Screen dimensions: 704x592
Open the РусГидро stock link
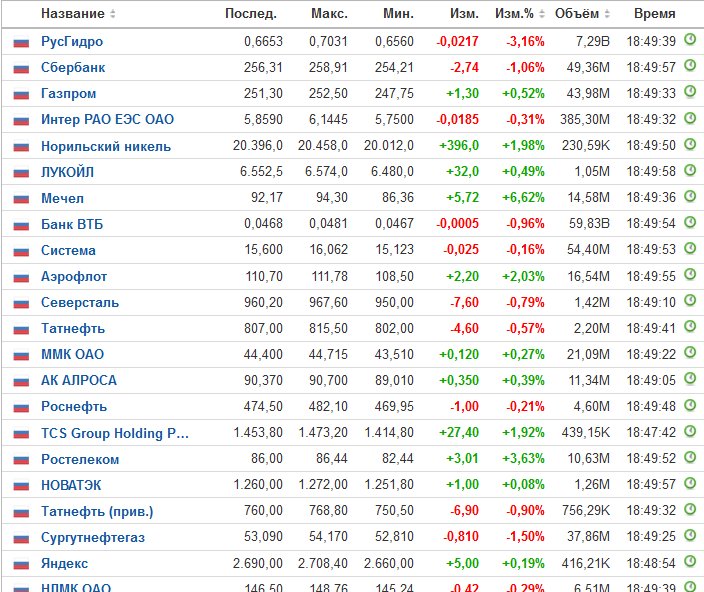pyautogui.click(x=72, y=42)
